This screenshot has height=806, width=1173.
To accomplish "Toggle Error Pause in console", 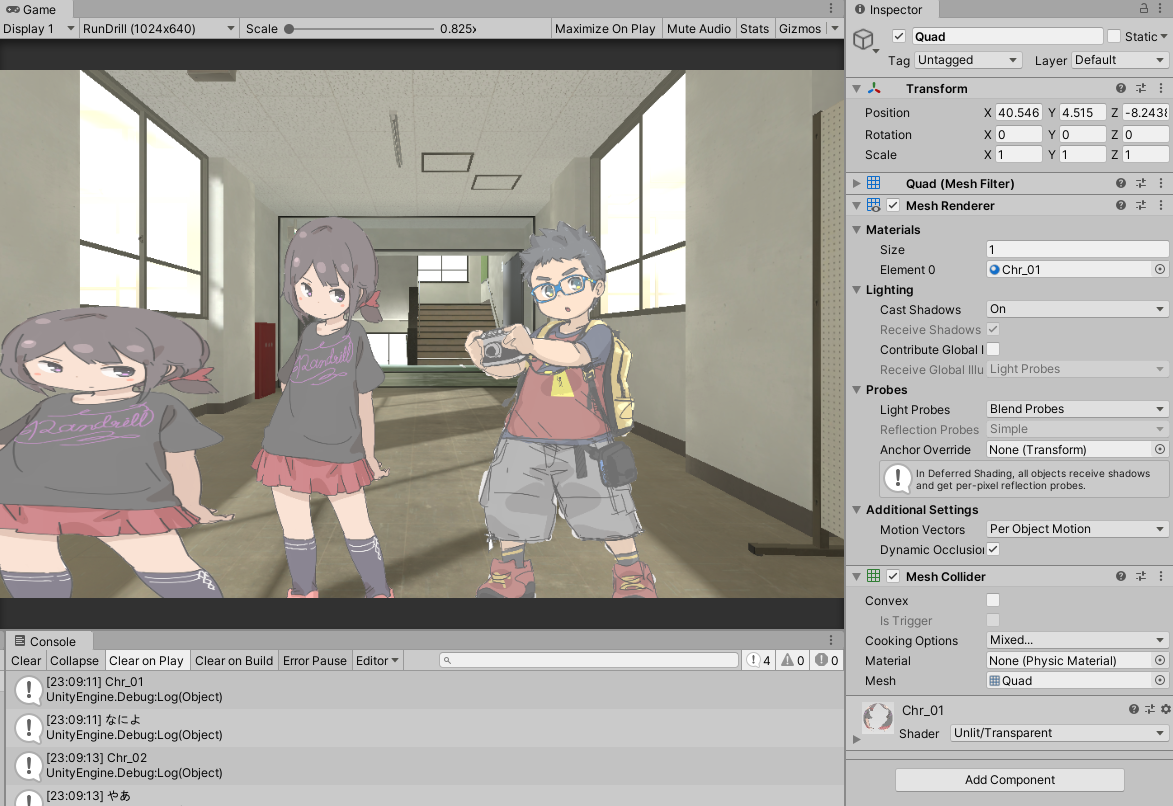I will click(314, 660).
